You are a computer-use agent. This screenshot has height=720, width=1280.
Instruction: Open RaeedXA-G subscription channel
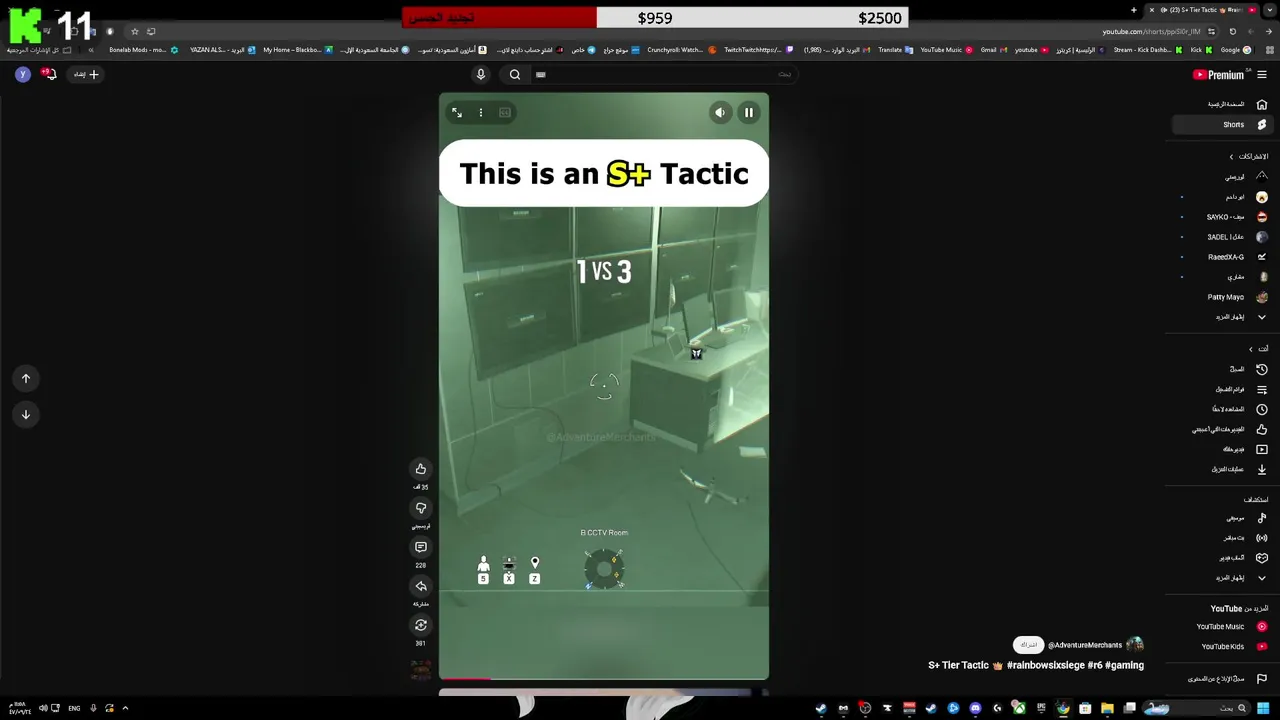click(1225, 257)
